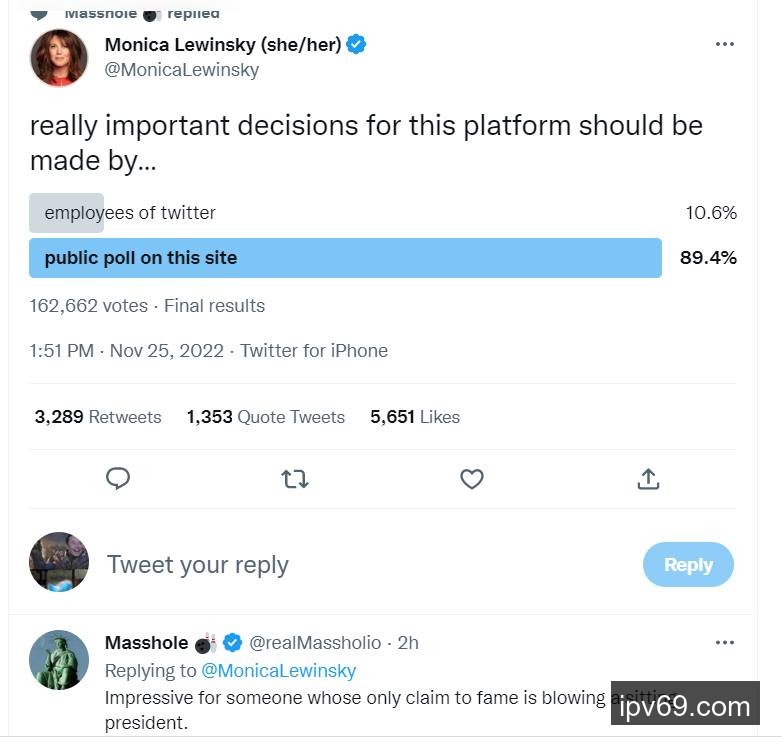Image resolution: width=782 pixels, height=747 pixels.
Task: Click the @MonicaLewinsky mention in reply
Action: tap(278, 670)
